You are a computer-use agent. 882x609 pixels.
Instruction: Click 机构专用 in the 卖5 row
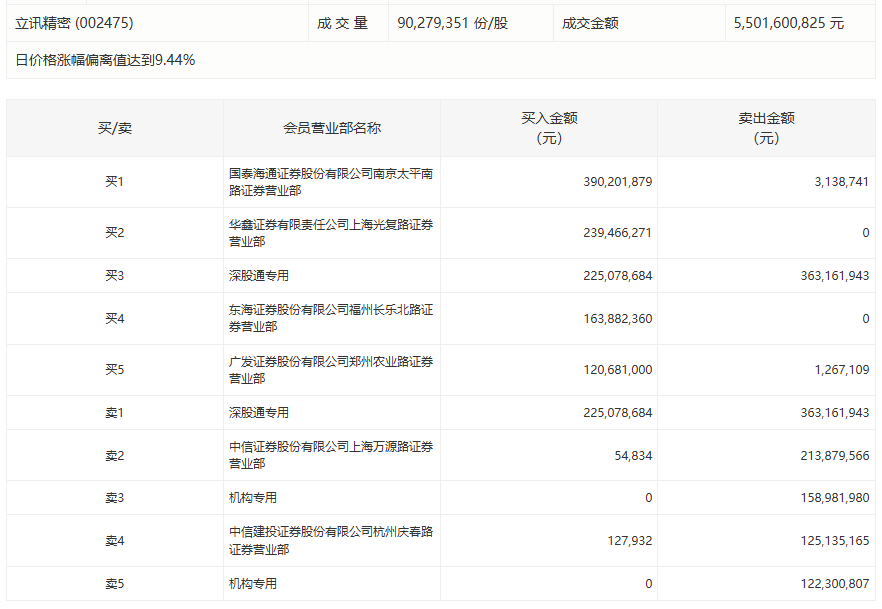click(x=253, y=584)
